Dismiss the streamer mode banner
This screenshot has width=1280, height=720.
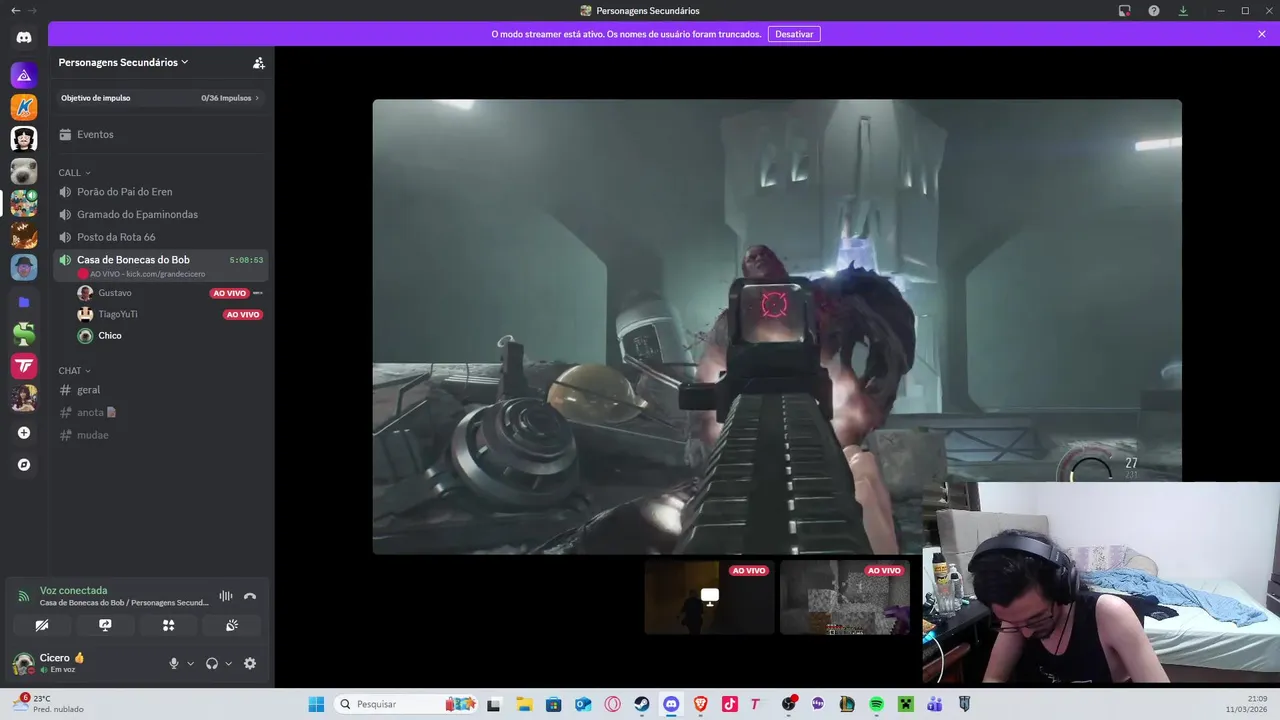click(1262, 34)
